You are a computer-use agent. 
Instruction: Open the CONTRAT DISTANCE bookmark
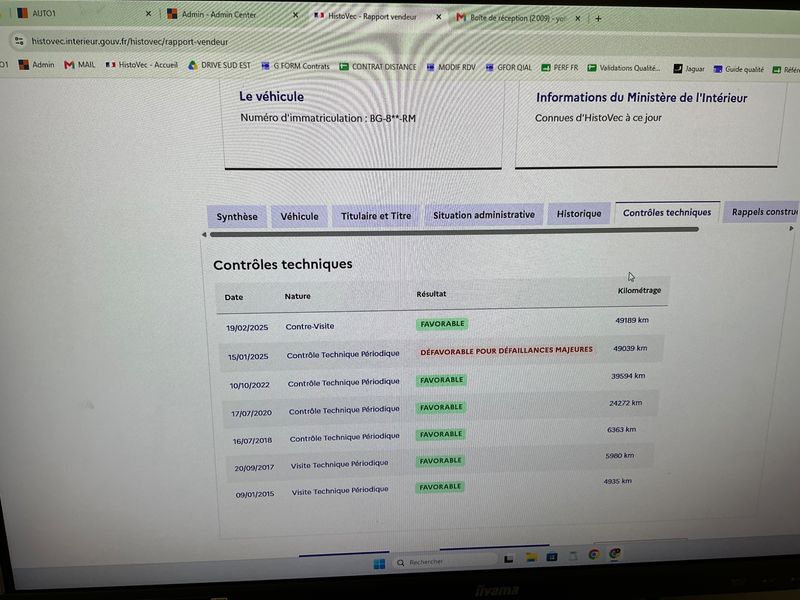point(378,67)
